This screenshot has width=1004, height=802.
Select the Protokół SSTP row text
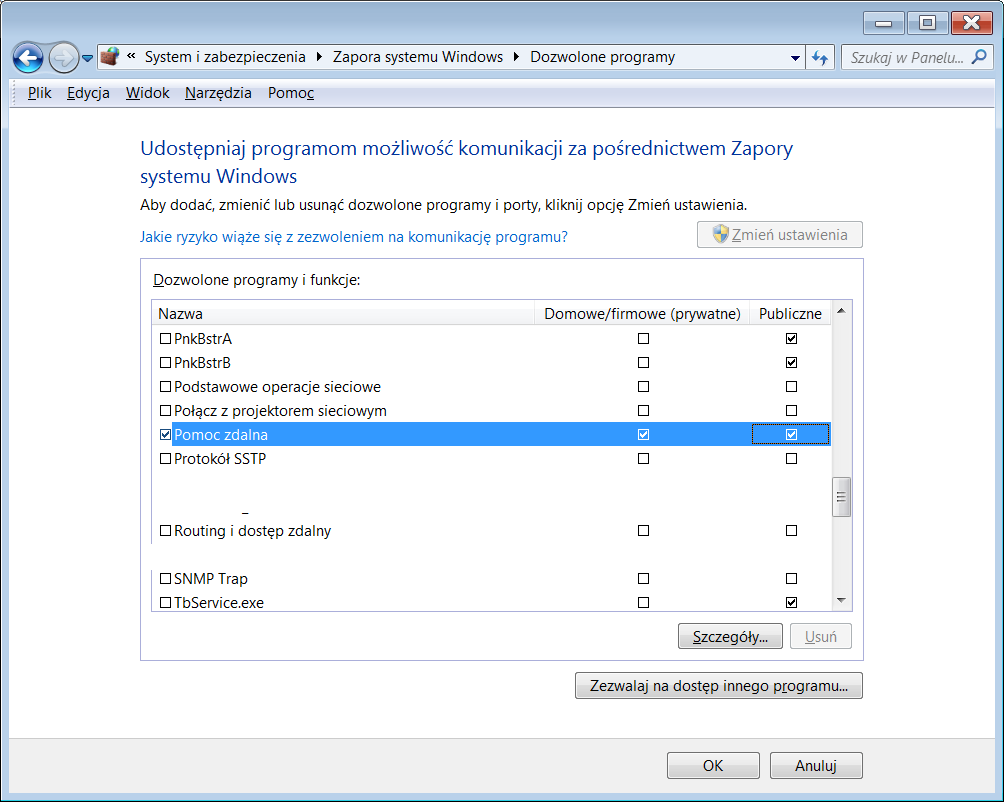click(x=220, y=458)
